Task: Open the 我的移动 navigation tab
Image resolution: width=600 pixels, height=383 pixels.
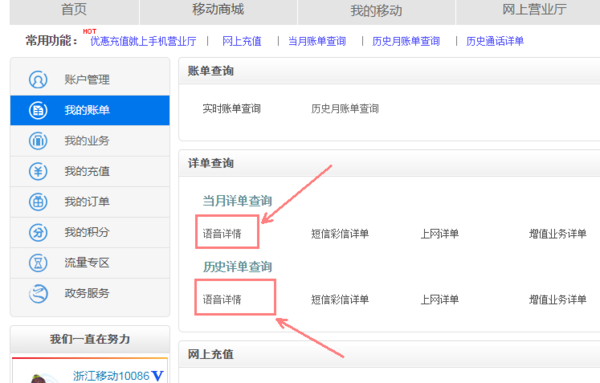Action: pyautogui.click(x=376, y=10)
